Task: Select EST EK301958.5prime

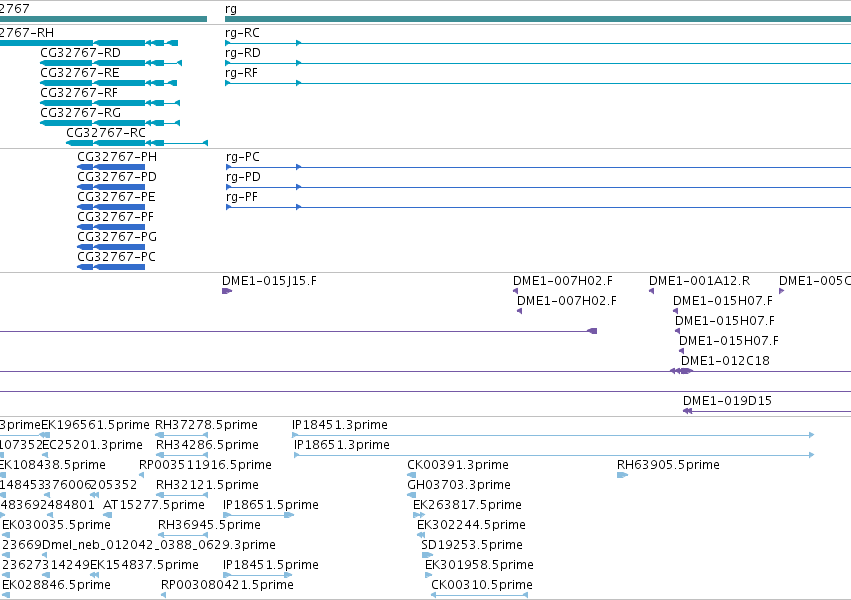Action: [x=429, y=575]
